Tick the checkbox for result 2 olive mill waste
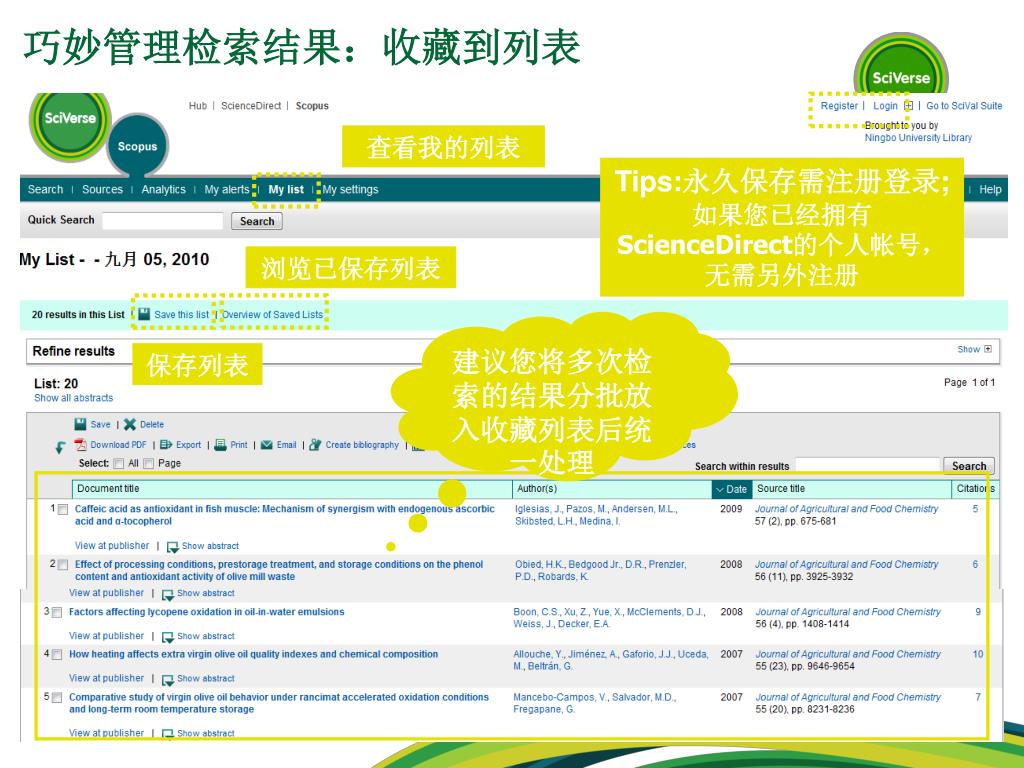The width and height of the screenshot is (1024, 768). pyautogui.click(x=63, y=564)
